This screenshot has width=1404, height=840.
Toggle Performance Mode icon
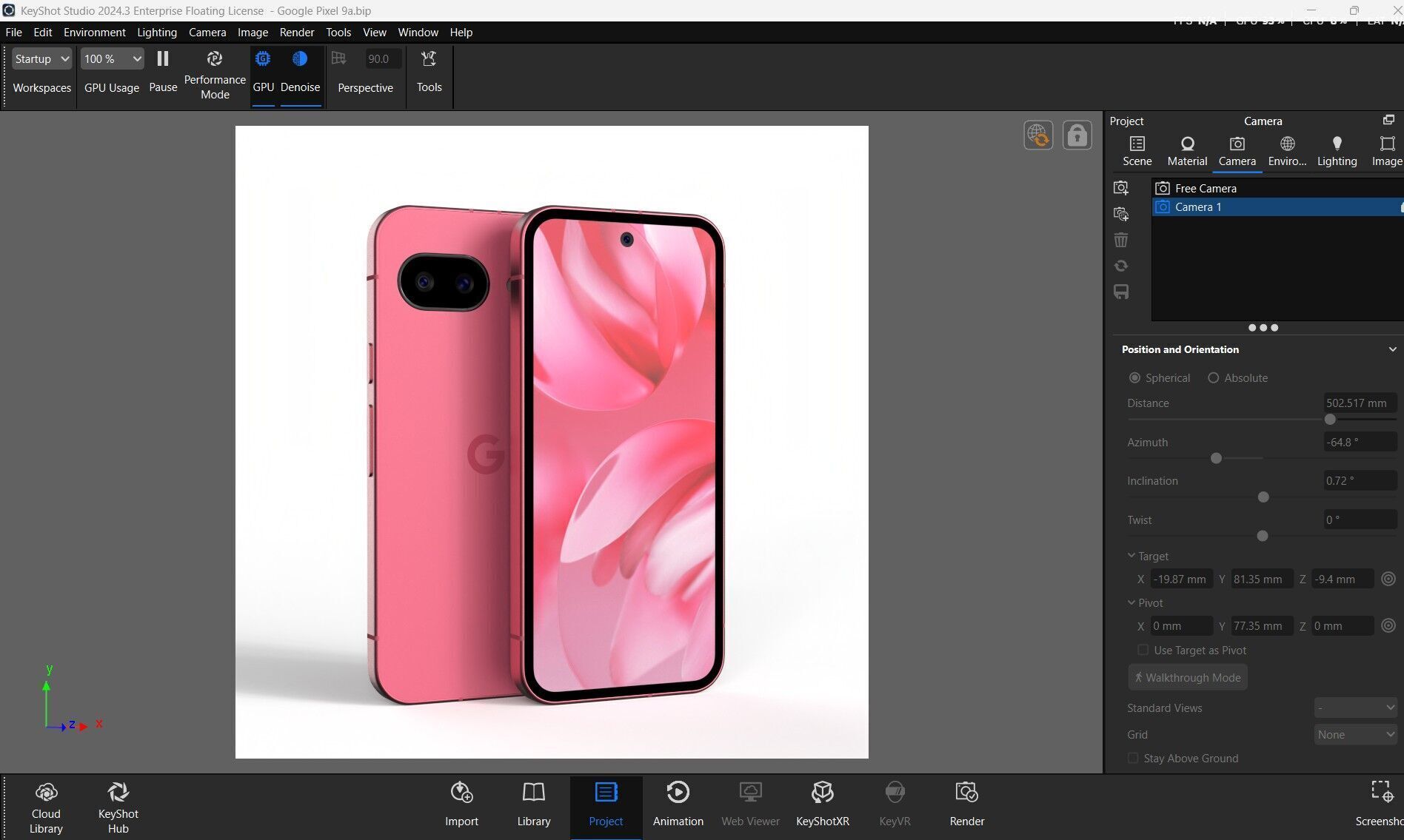[x=215, y=59]
